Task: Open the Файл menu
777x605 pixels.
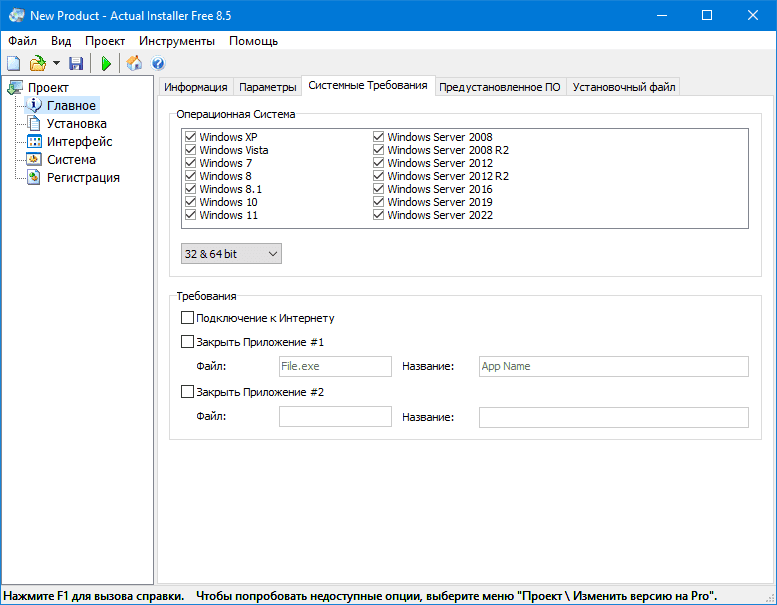Action: (x=22, y=41)
